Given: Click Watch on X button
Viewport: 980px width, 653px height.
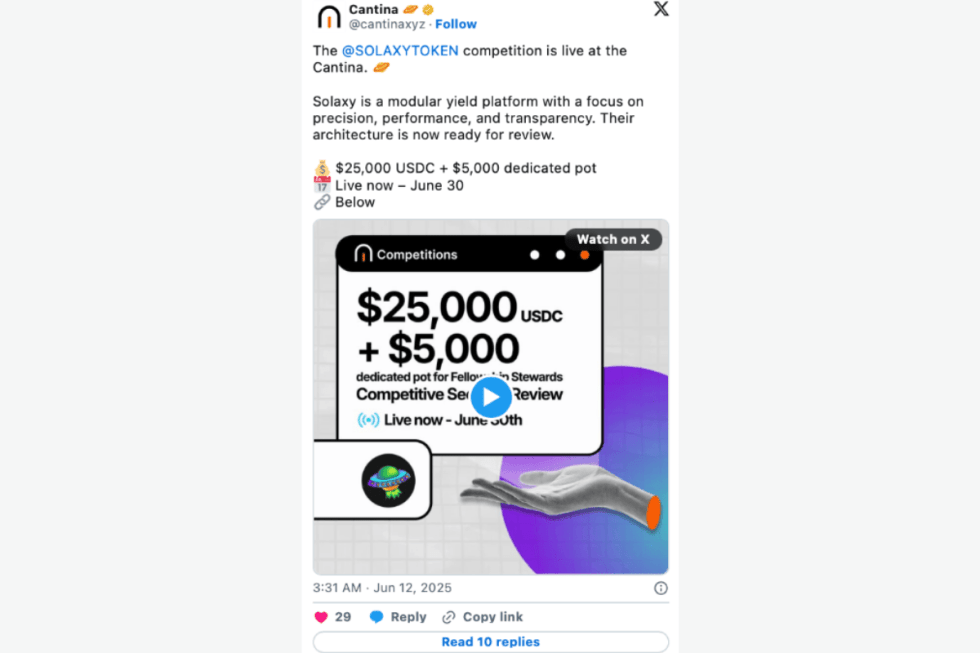Looking at the screenshot, I should 613,239.
